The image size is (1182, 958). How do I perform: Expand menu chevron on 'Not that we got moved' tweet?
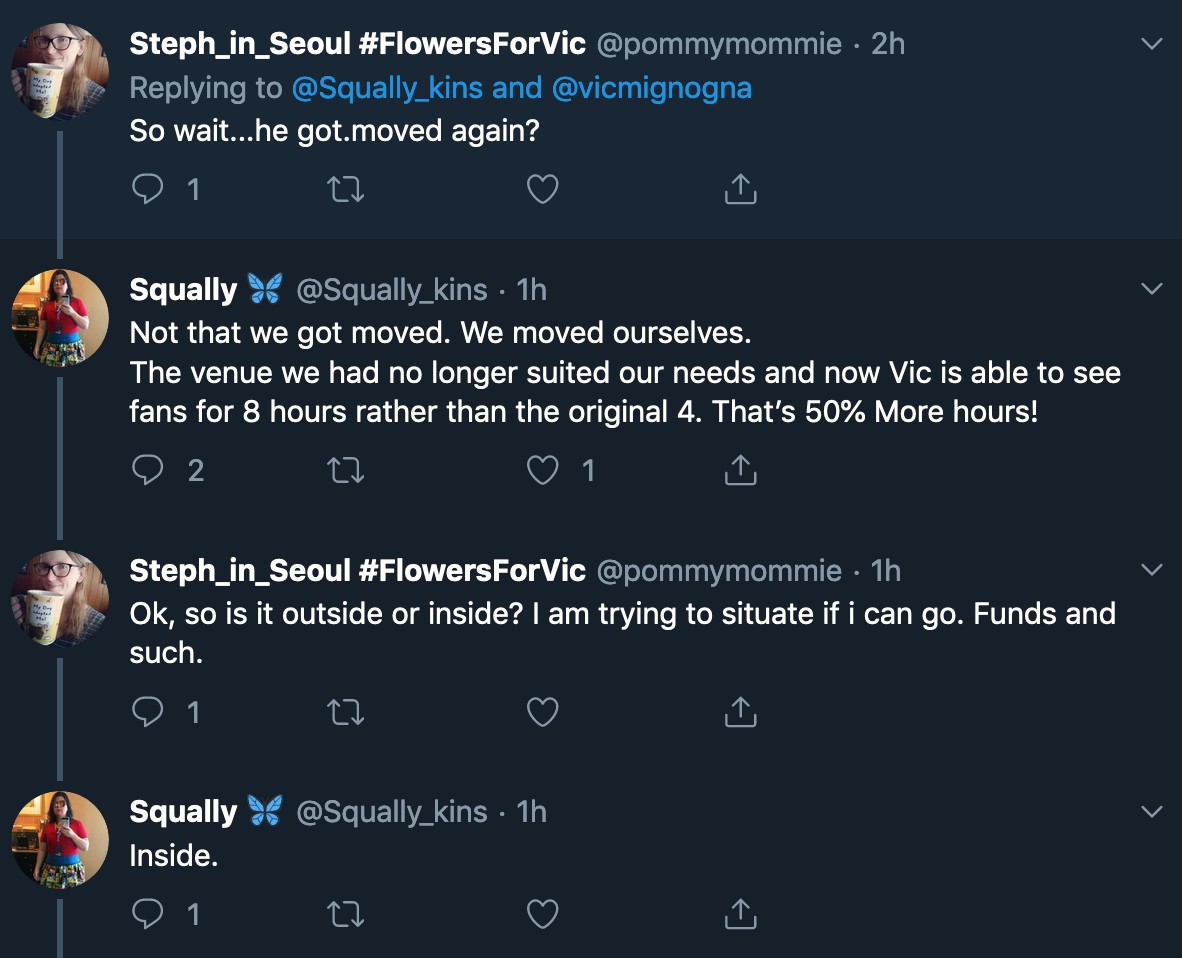tap(1152, 289)
